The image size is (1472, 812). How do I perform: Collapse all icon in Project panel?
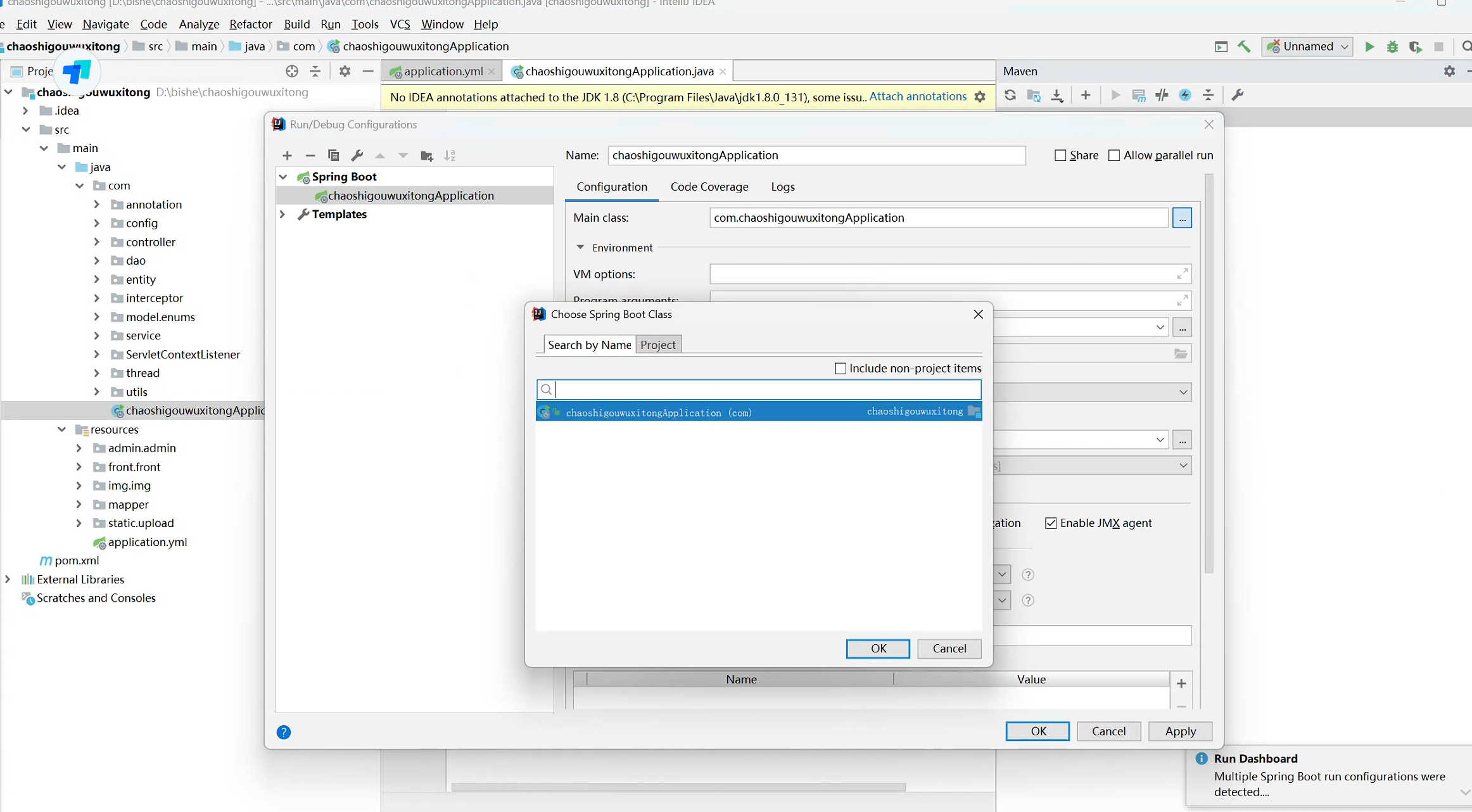(x=315, y=71)
